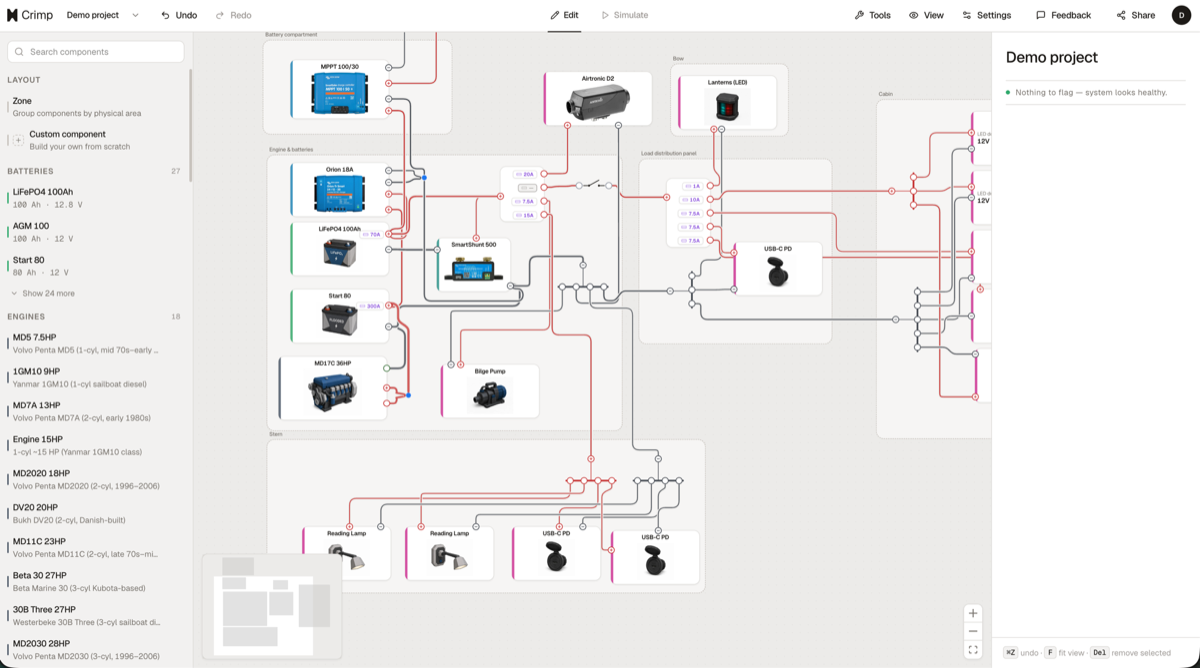Click the Airtronic D2 heater icon
1200x668 pixels.
coord(598,102)
